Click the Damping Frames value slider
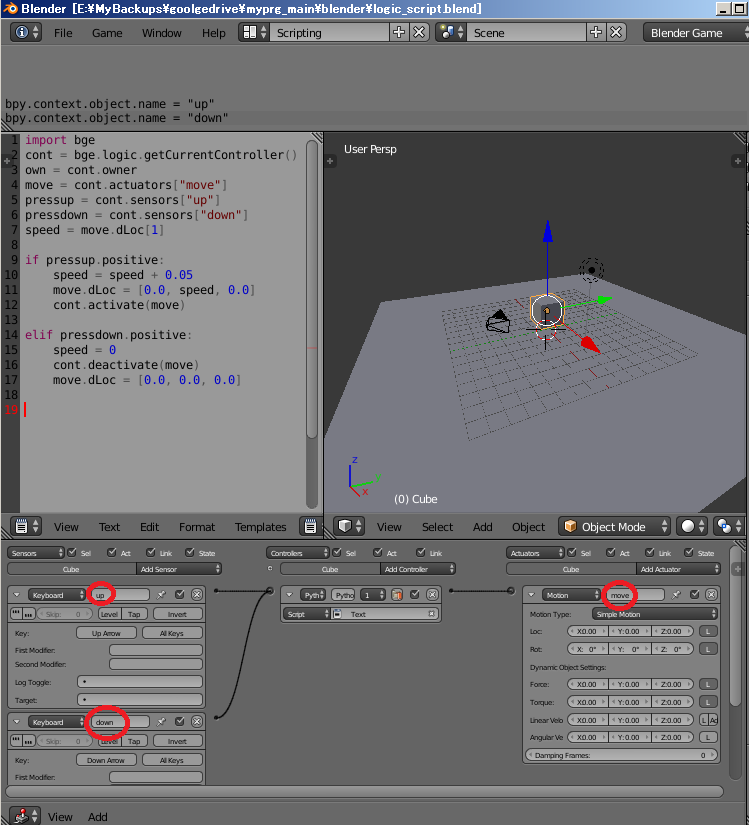The height and width of the screenshot is (825, 749). pos(622,755)
